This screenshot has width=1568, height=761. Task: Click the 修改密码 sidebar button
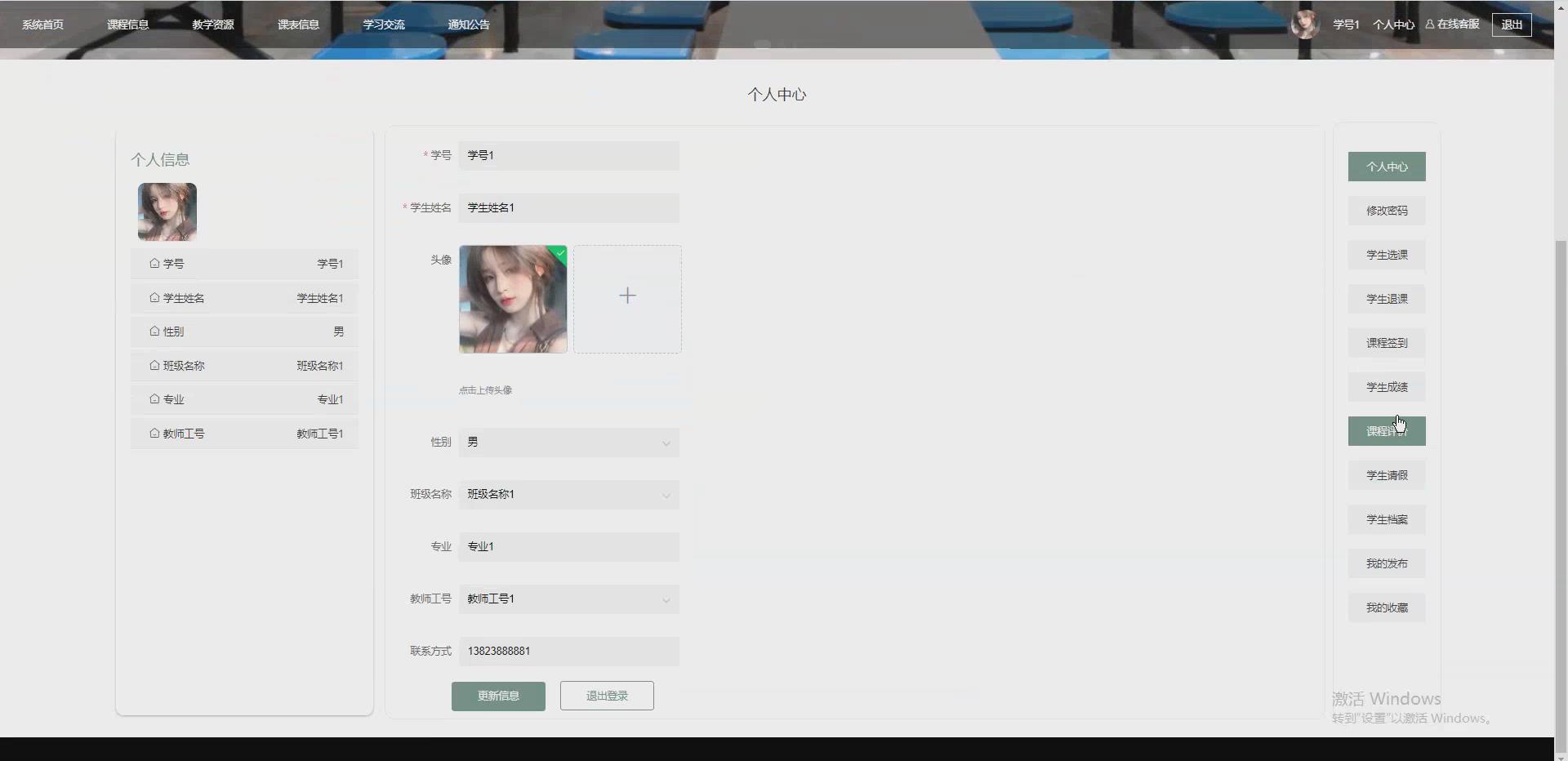point(1386,211)
